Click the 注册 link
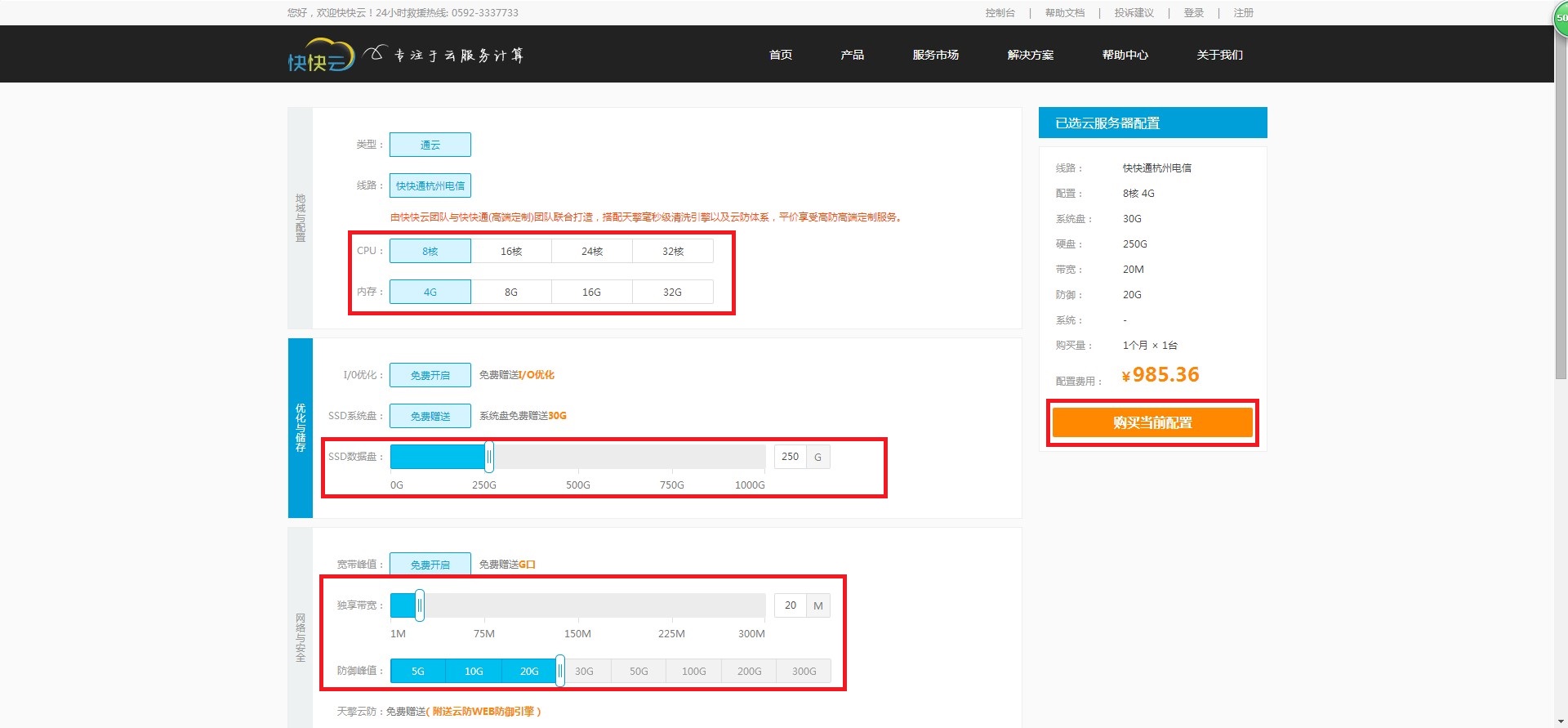This screenshot has height=728, width=1568. click(x=1243, y=13)
